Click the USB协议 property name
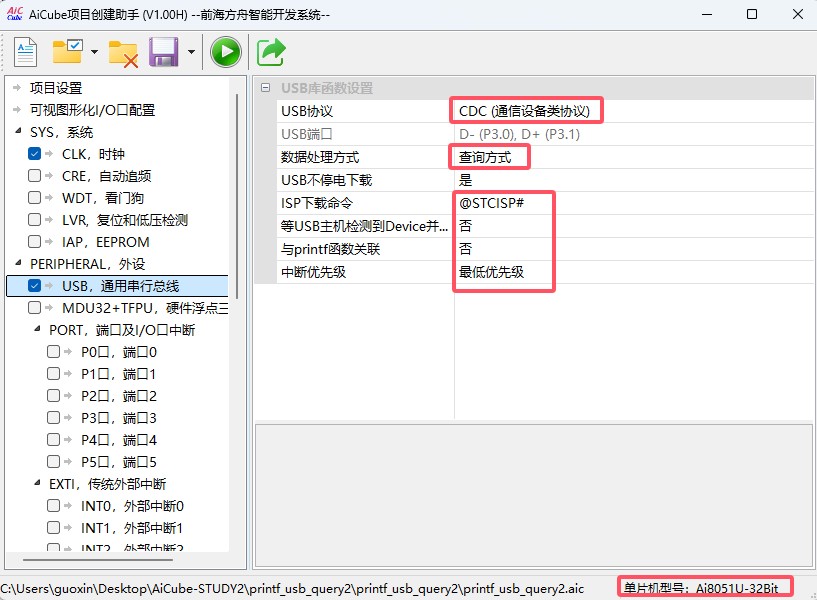The width and height of the screenshot is (817, 600). [x=307, y=111]
